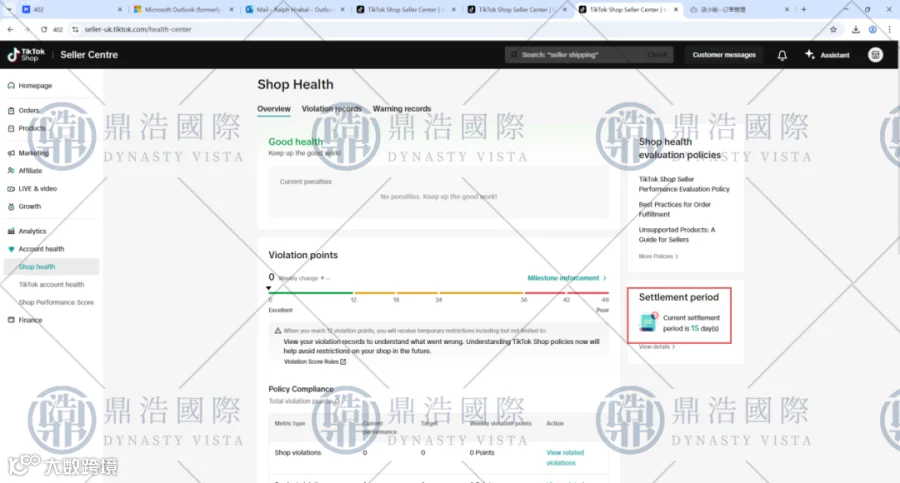Open the seller profile avatar
Viewport: 900px width, 483px height.
[875, 55]
